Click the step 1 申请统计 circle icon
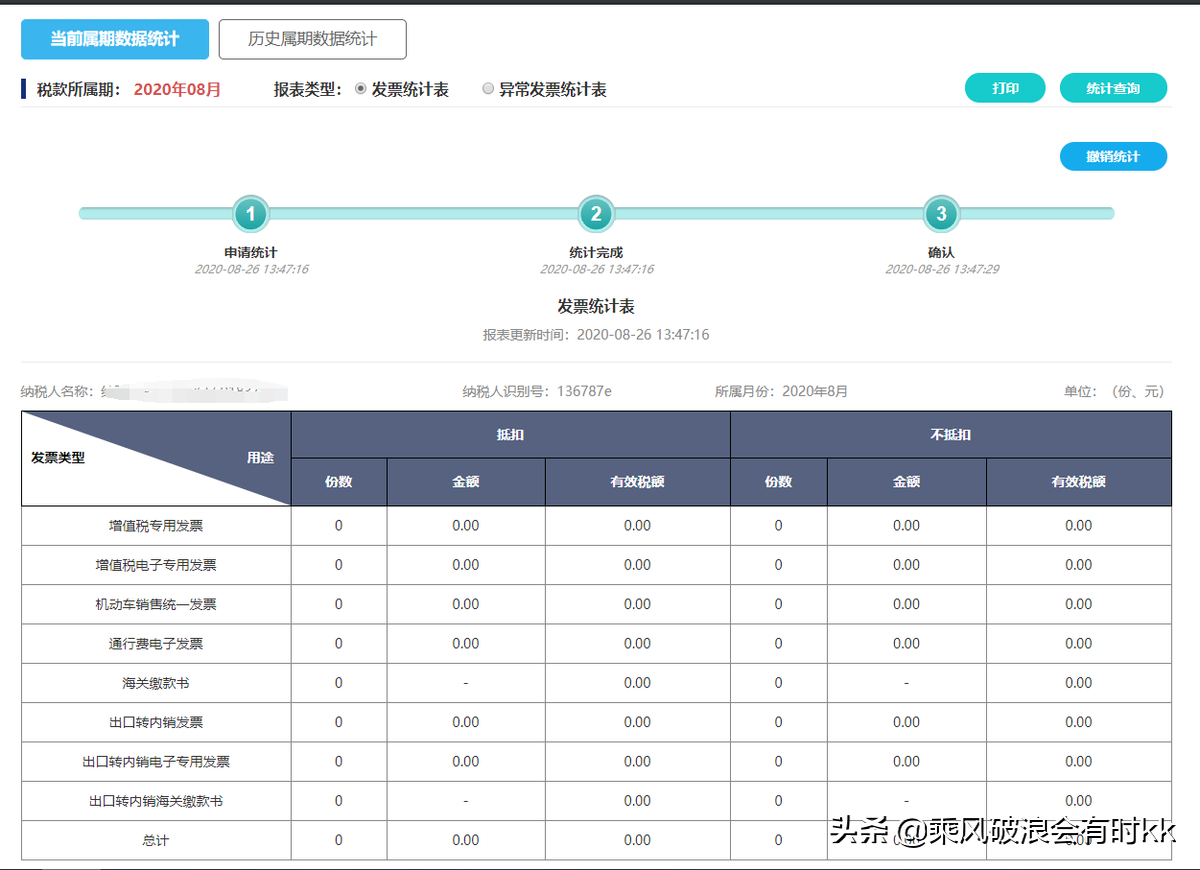 [x=250, y=213]
